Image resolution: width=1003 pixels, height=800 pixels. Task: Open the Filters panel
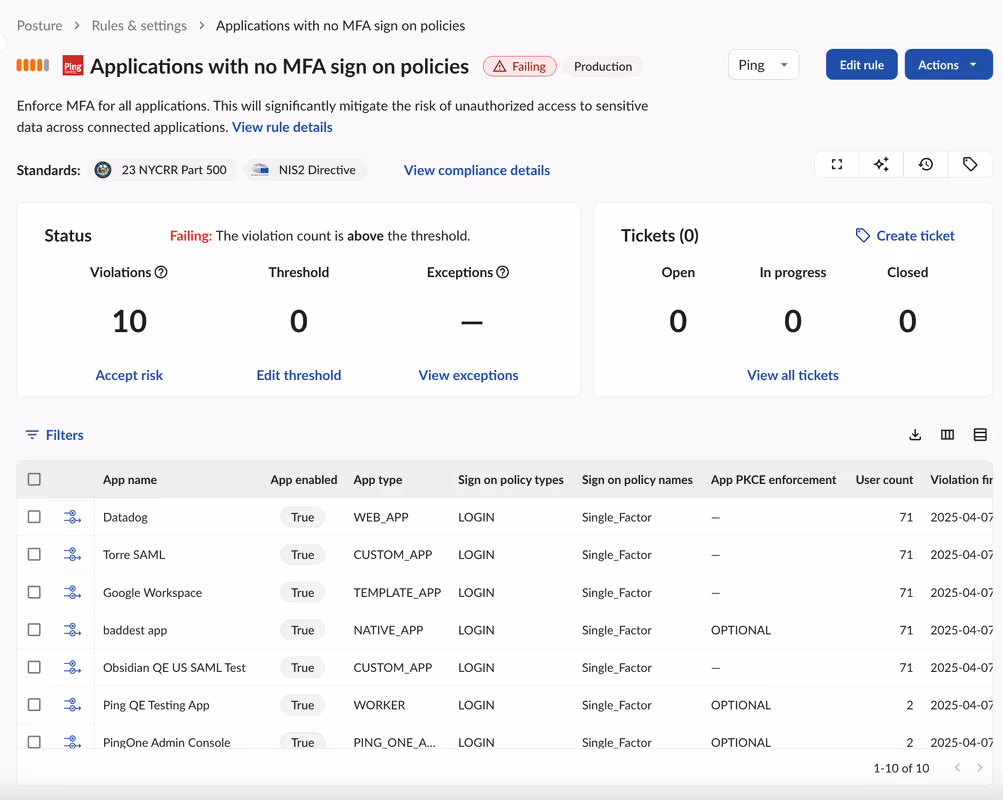pyautogui.click(x=54, y=435)
